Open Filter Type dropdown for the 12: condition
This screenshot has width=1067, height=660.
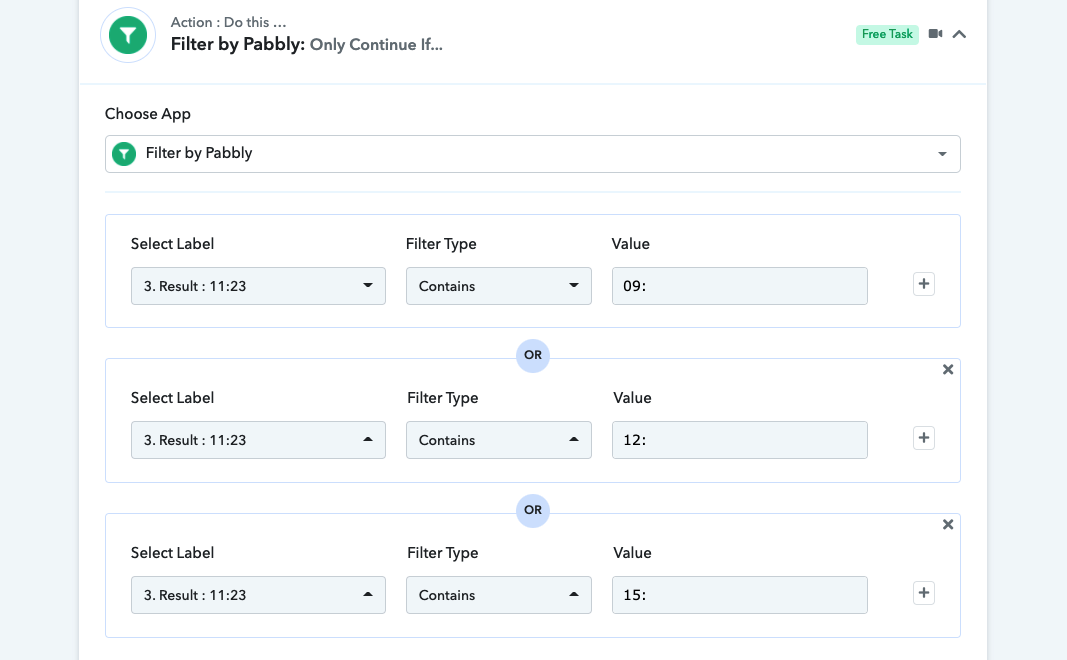499,440
